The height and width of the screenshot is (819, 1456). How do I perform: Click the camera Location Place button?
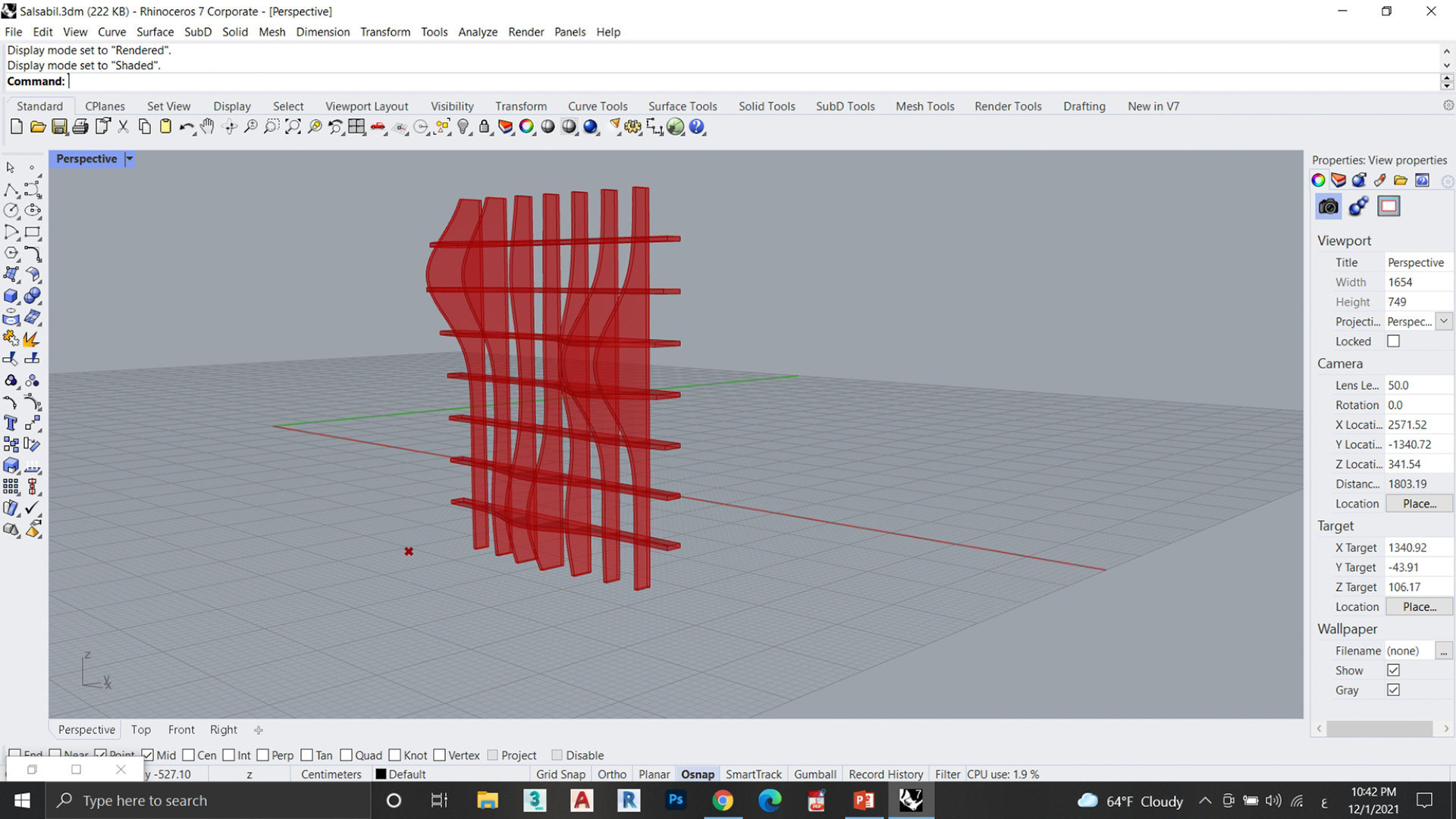coord(1419,503)
